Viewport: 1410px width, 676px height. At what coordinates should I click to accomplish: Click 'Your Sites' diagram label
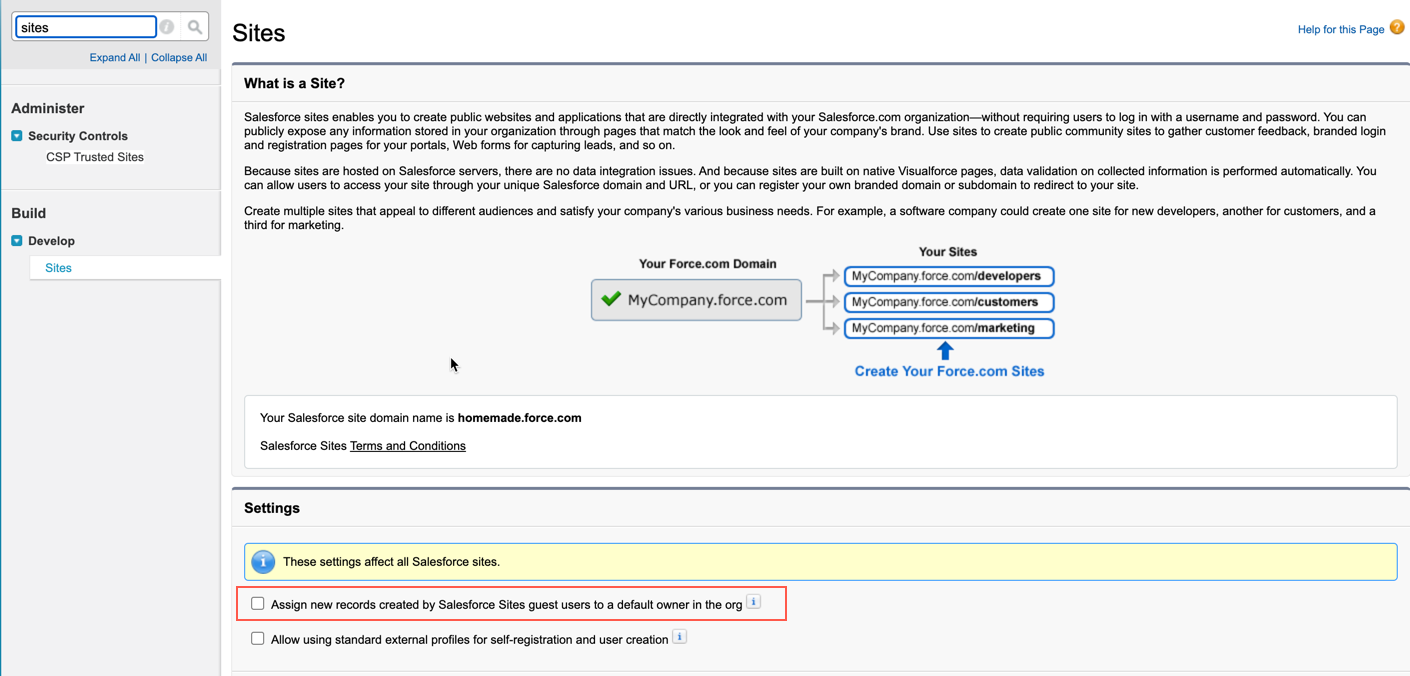point(948,252)
